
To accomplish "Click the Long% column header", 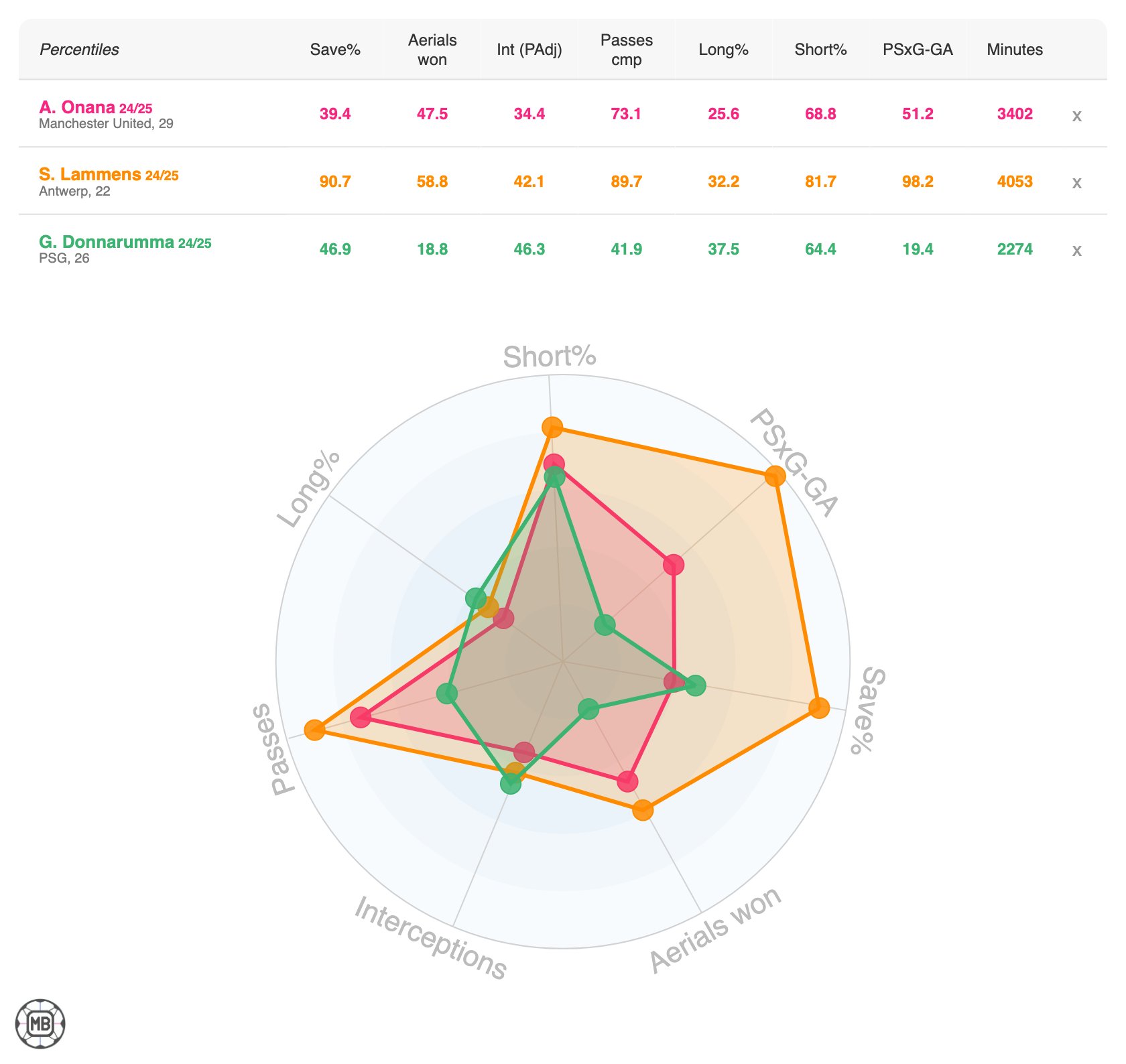I will click(x=723, y=50).
